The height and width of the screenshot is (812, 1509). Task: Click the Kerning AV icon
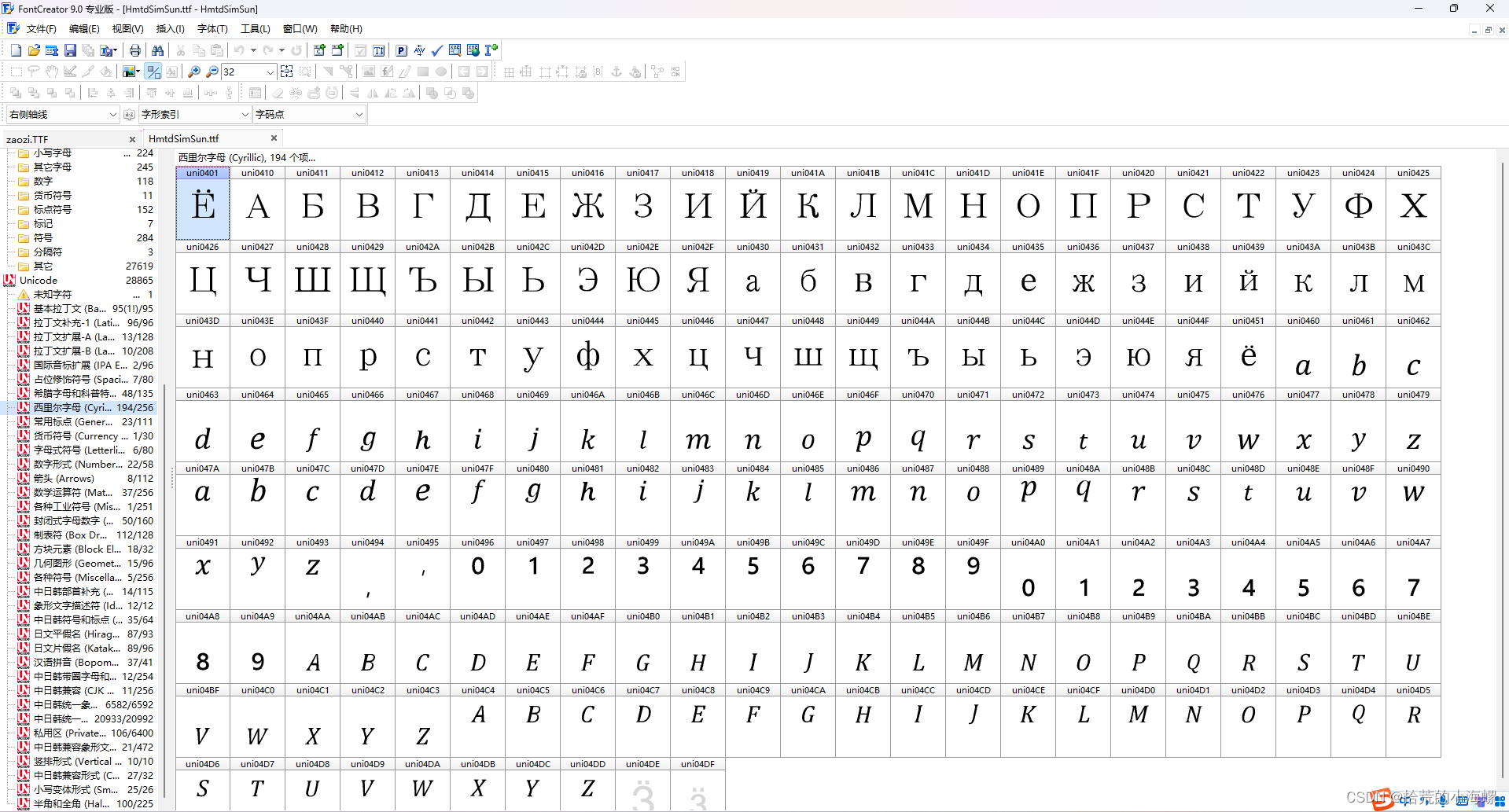[x=419, y=50]
